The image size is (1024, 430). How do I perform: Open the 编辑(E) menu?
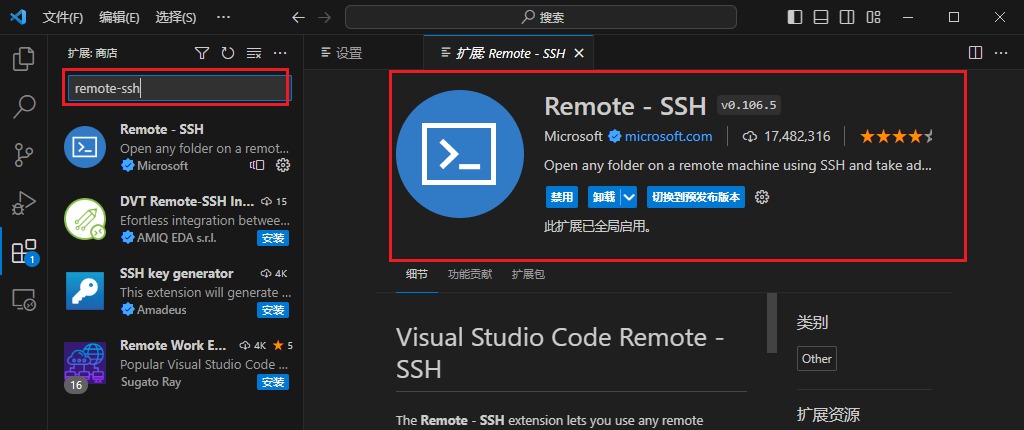(x=119, y=18)
